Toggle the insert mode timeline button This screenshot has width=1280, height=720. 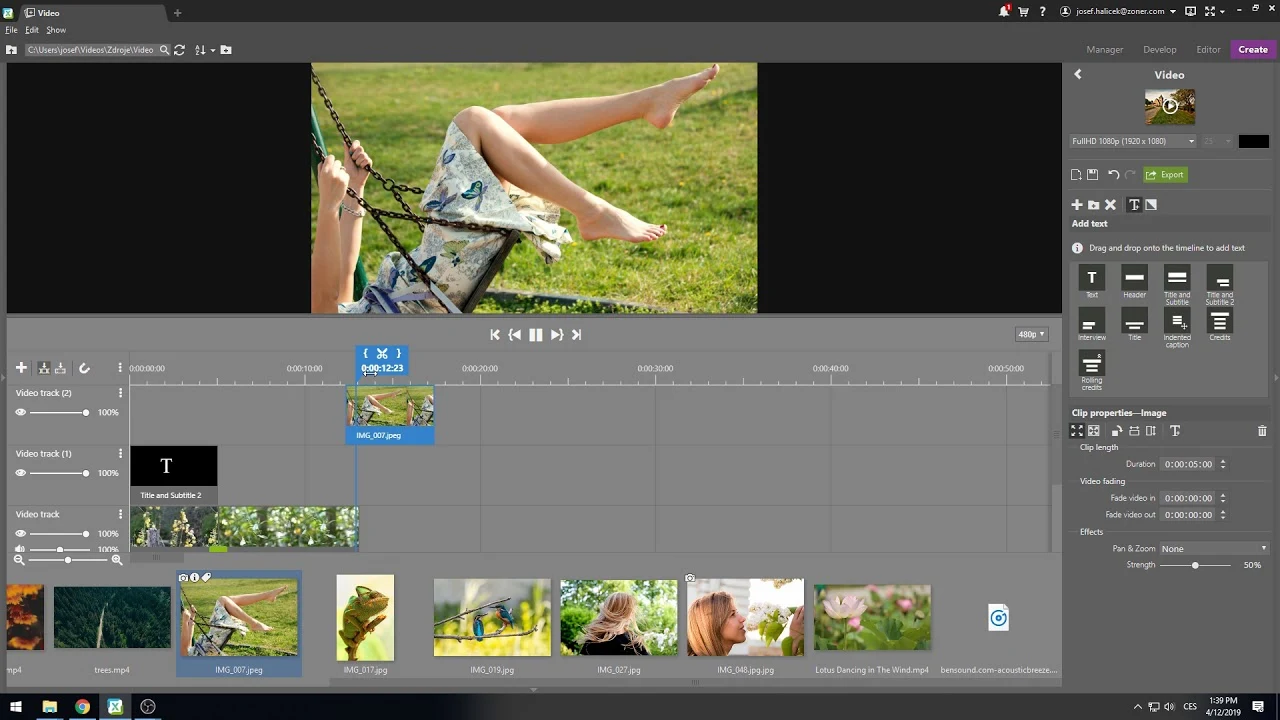pyautogui.click(x=44, y=368)
